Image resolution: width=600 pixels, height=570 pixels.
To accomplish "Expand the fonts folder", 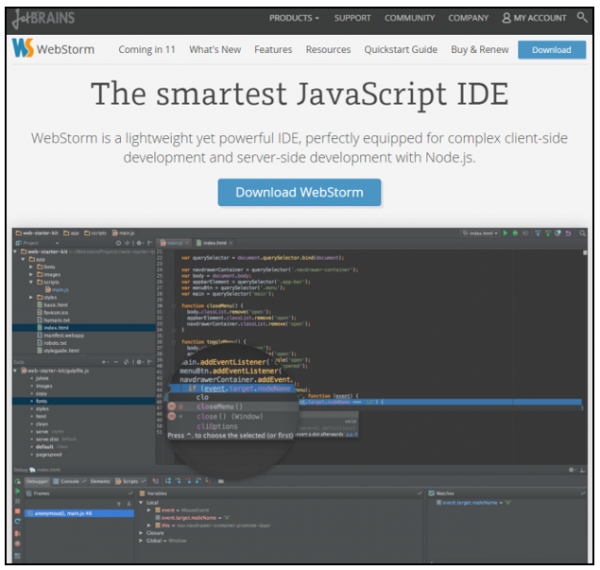I will 31,267.
